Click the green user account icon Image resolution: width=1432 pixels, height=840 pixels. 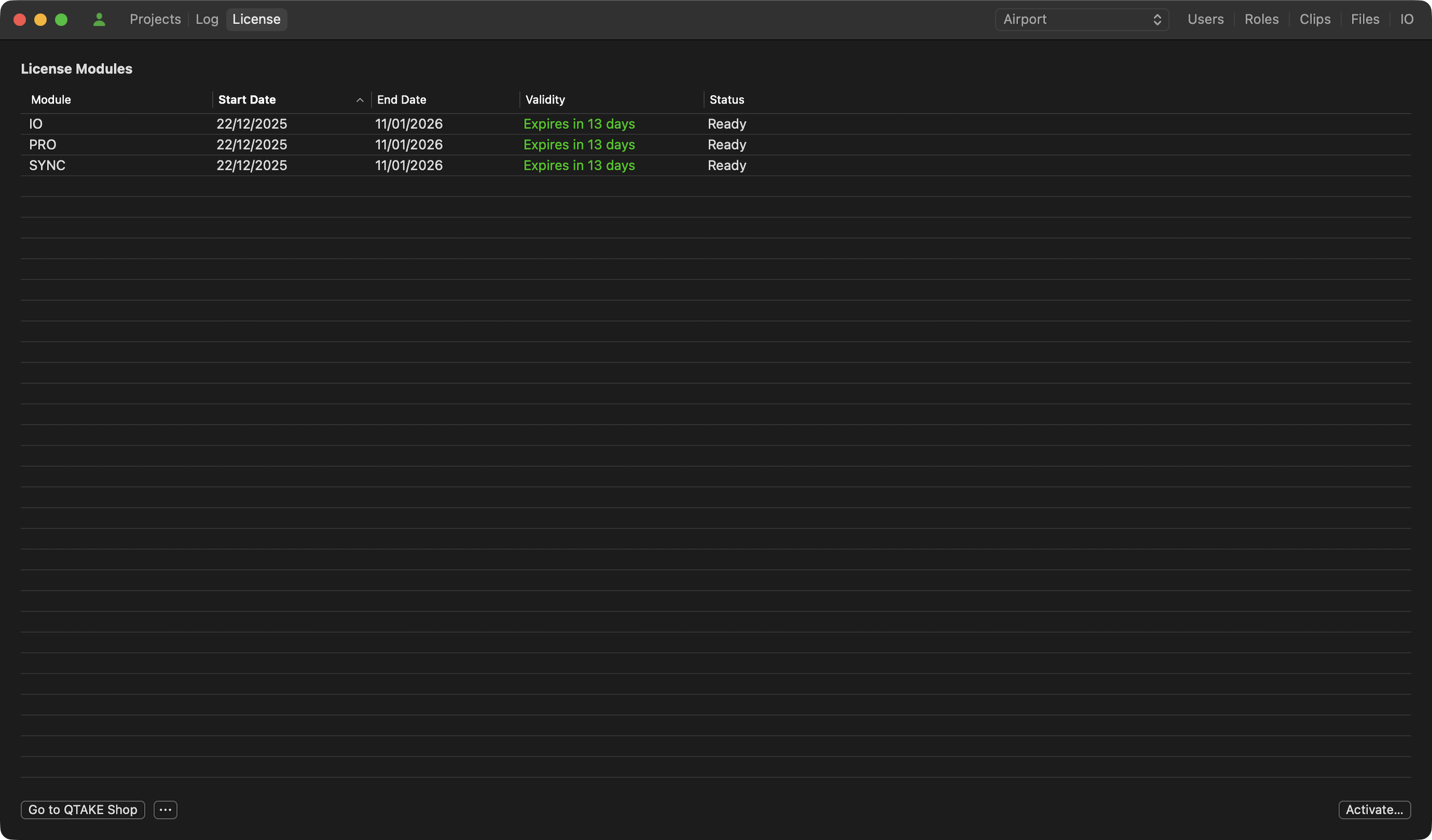99,19
